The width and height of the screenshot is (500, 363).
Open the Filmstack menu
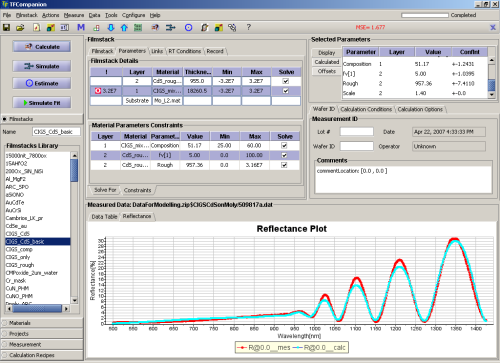pyautogui.click(x=27, y=15)
